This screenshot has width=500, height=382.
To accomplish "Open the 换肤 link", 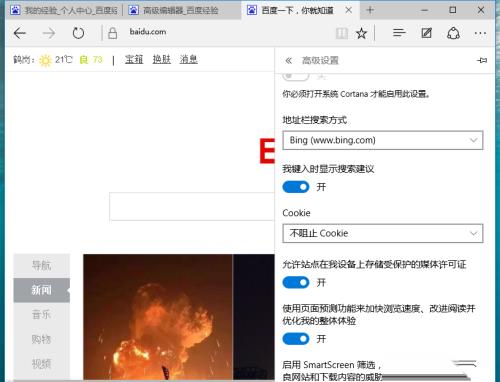I will (x=162, y=59).
